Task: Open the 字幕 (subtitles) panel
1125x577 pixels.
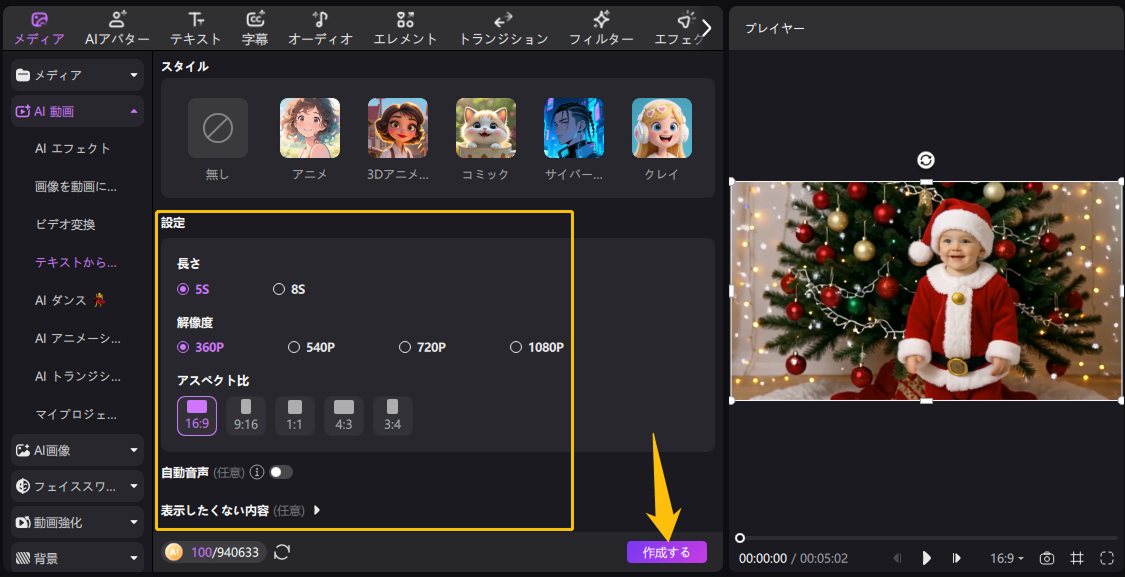Action: (257, 27)
